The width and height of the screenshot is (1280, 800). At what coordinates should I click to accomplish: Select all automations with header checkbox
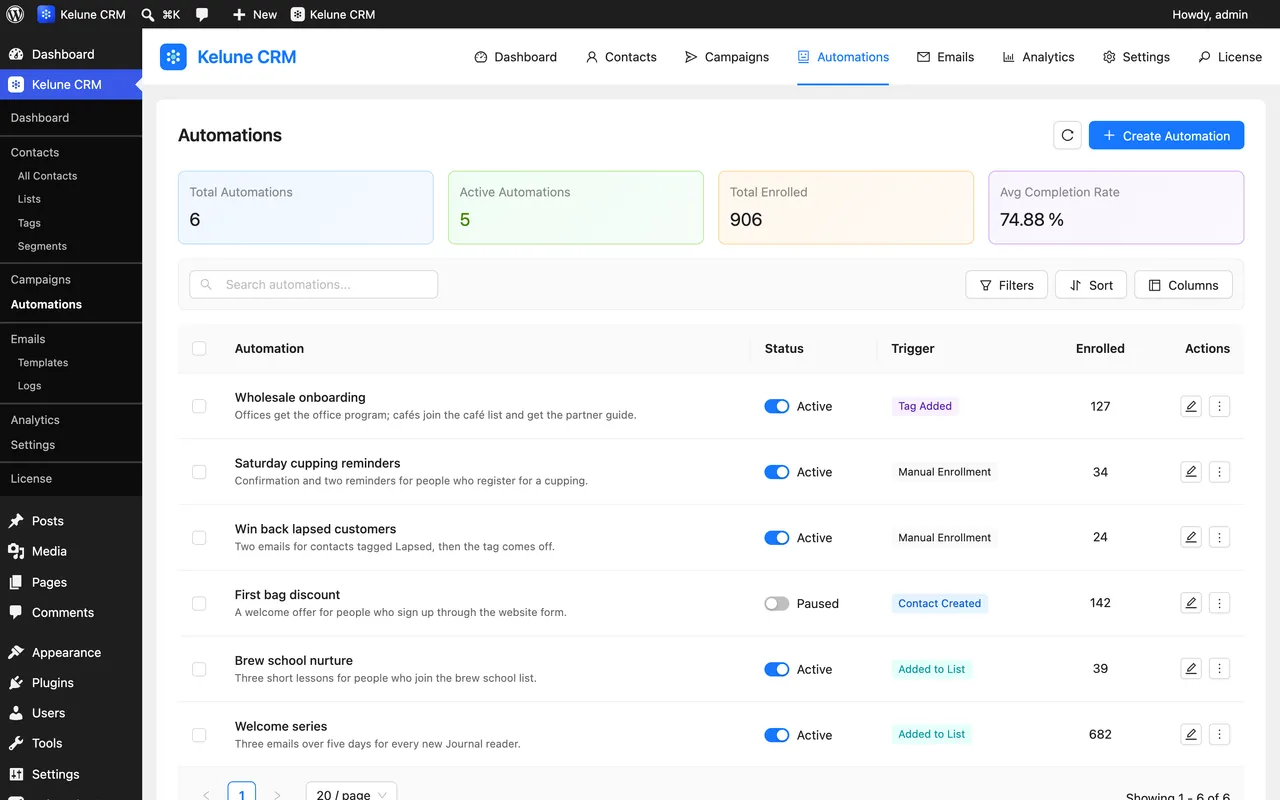click(x=199, y=348)
